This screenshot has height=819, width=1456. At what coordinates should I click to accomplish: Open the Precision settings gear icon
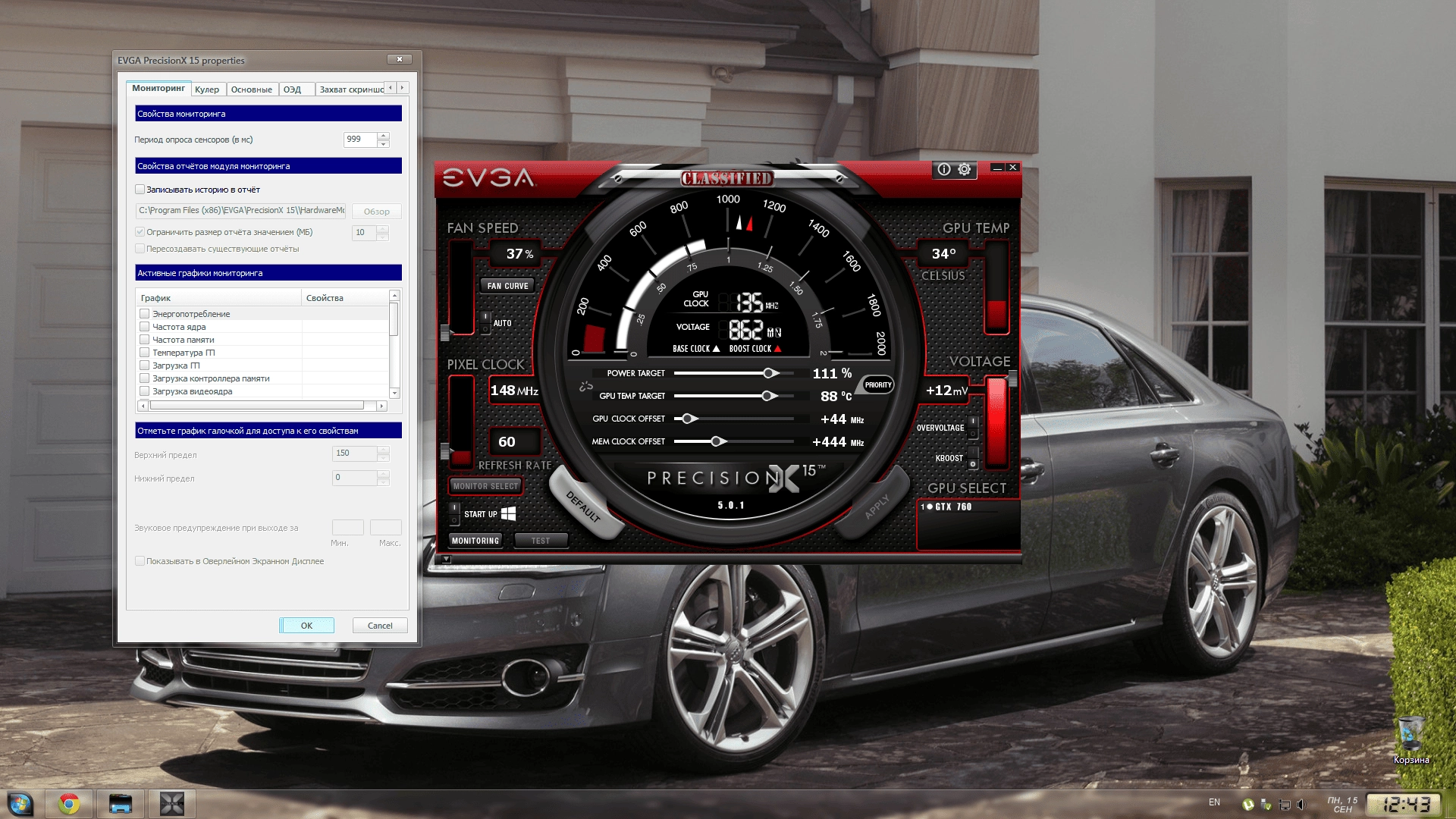(x=964, y=169)
